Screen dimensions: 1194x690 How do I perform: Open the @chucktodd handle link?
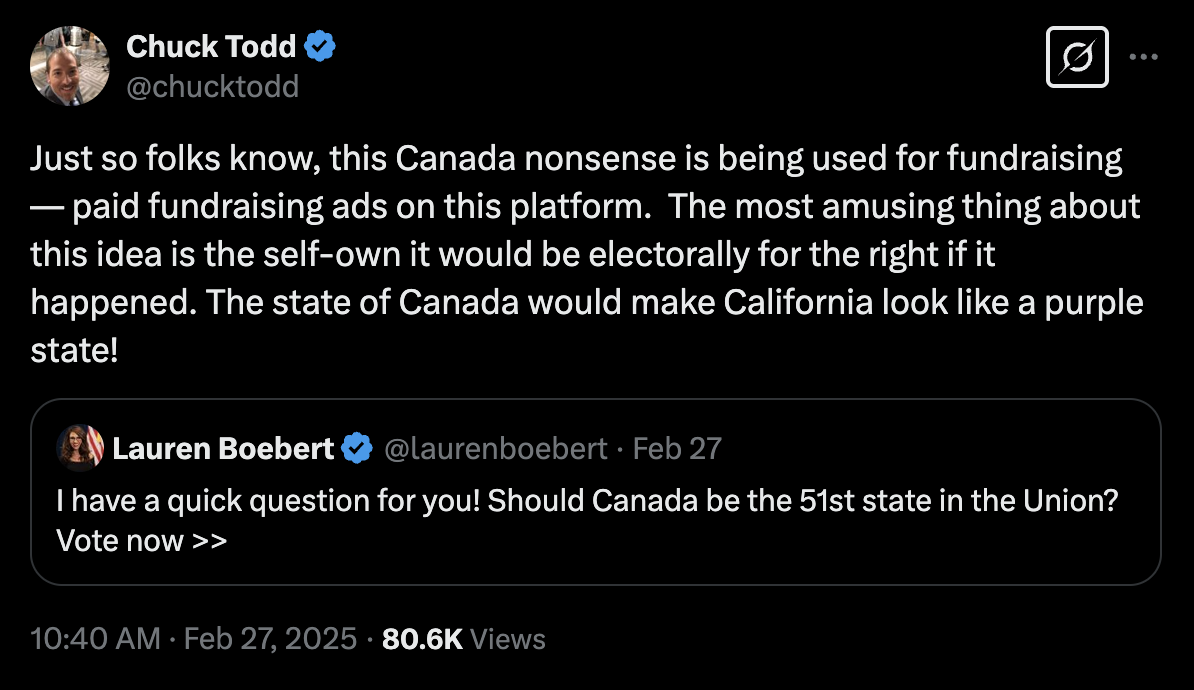[x=212, y=87]
